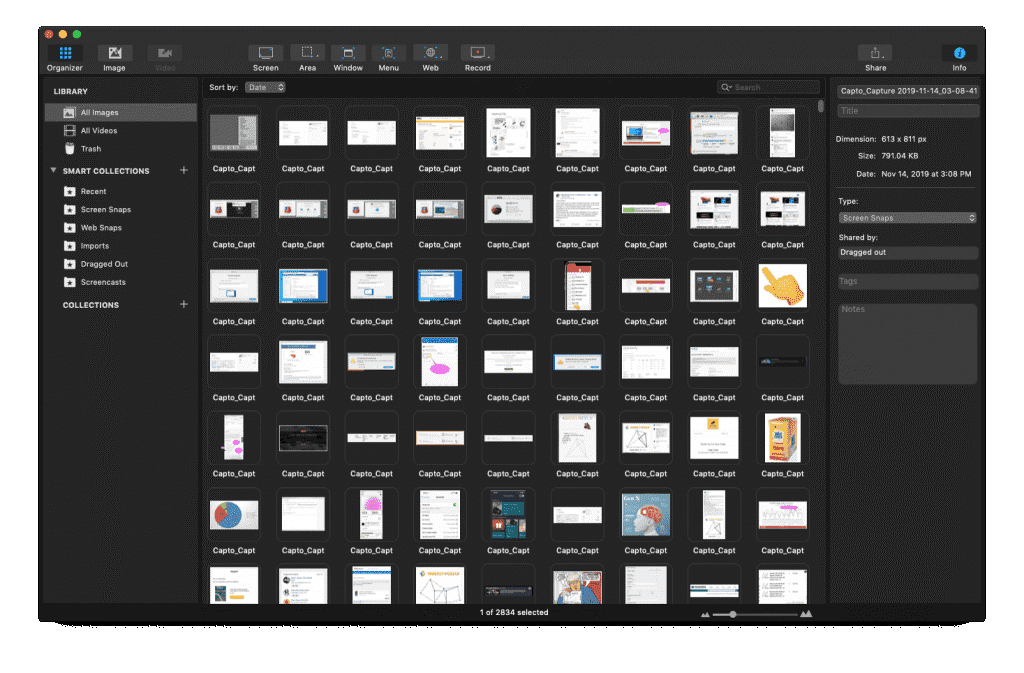Click the Tags input field
Viewport: 1024px width, 673px height.
[x=908, y=282]
